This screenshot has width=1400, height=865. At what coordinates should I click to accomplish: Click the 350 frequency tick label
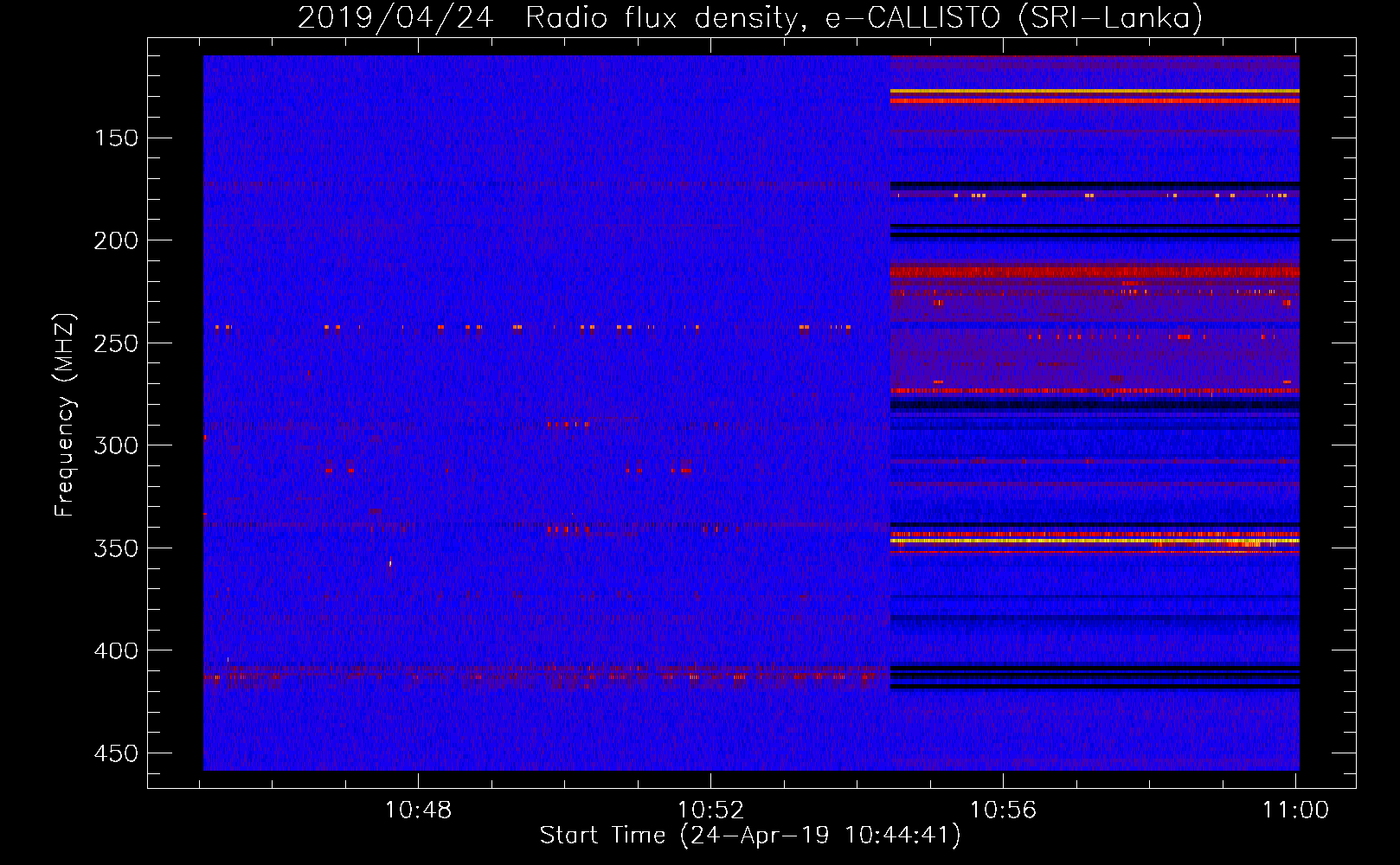point(116,548)
